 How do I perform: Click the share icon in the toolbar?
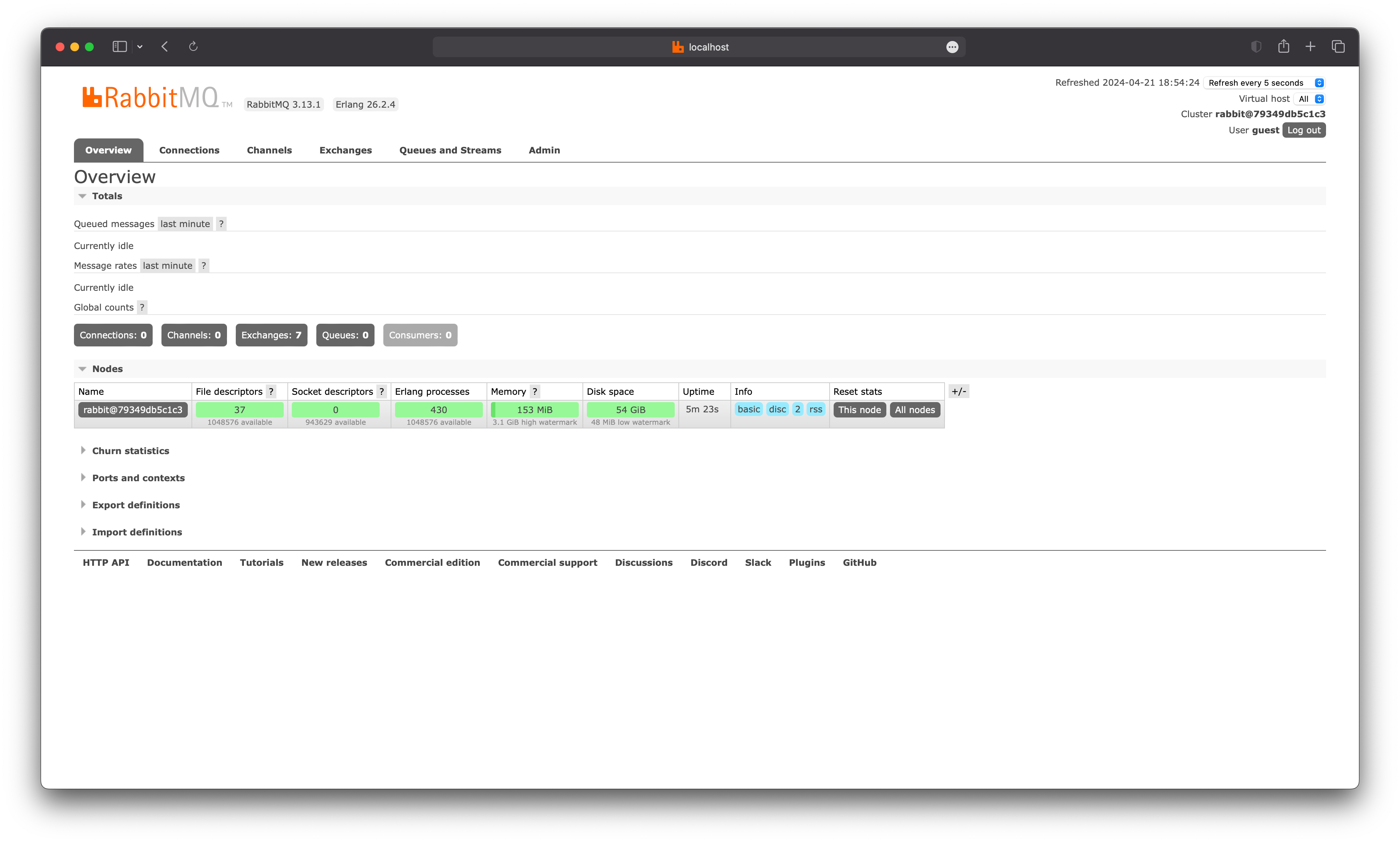(x=1284, y=47)
